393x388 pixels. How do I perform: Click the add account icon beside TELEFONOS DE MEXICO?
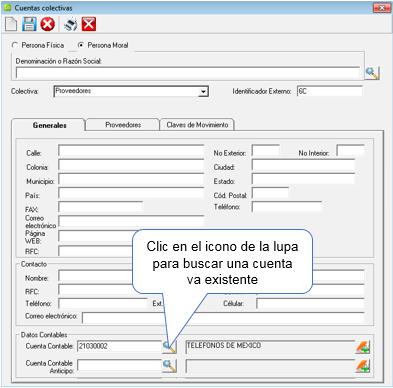[x=362, y=347]
